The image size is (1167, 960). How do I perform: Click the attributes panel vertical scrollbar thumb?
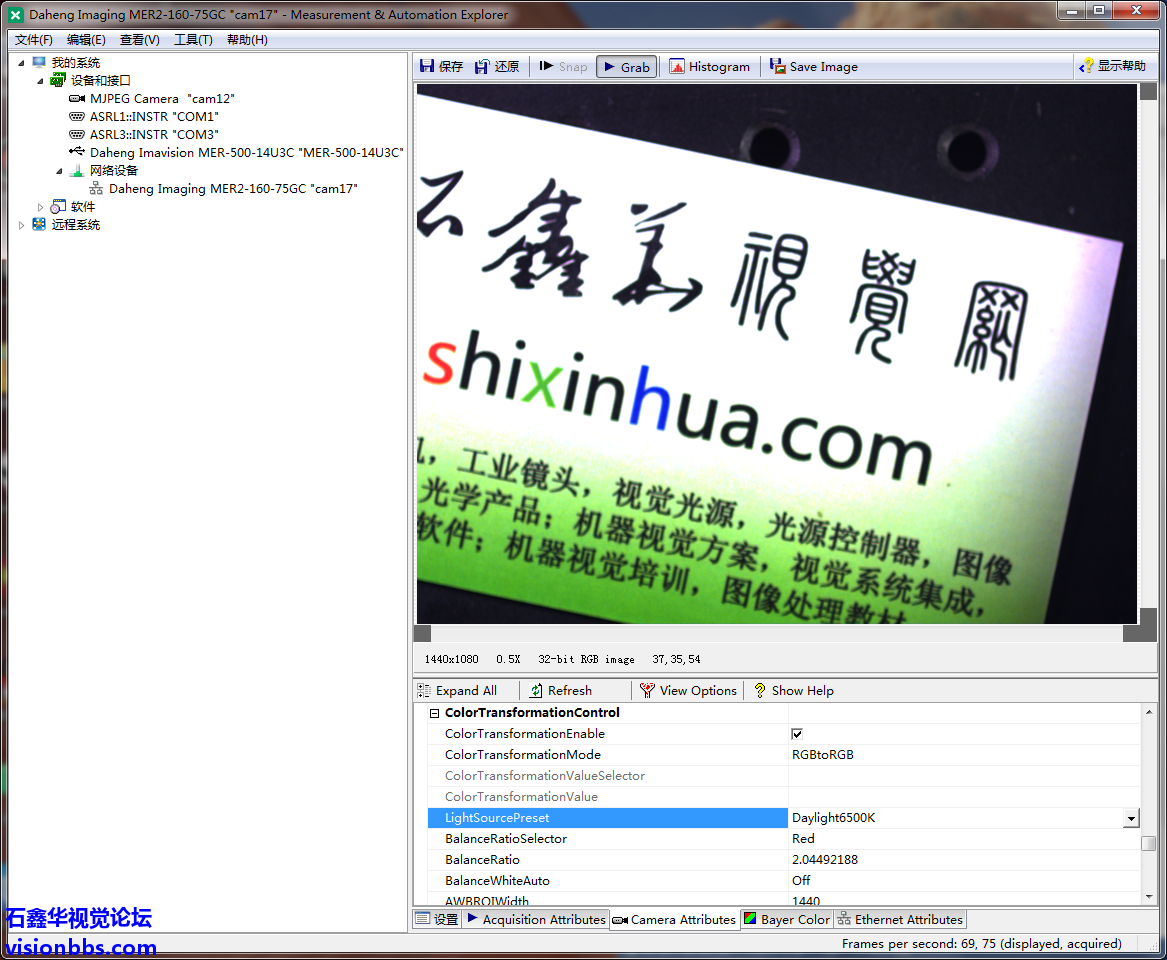pos(1148,842)
